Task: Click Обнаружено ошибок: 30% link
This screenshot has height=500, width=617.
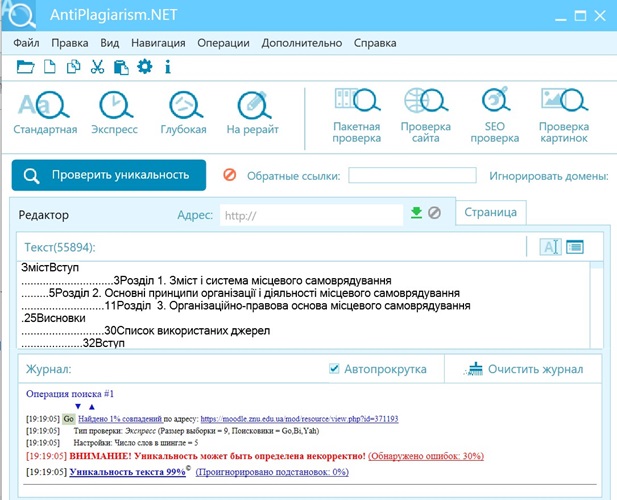Action: click(426, 456)
